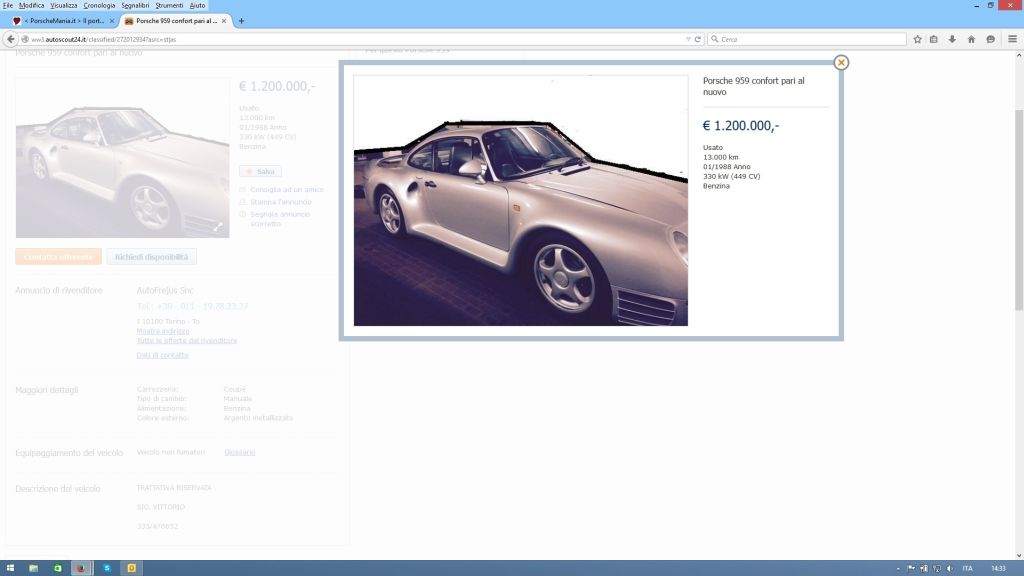Click popup title Porsche 959 confort pari al nuovo

(x=754, y=86)
